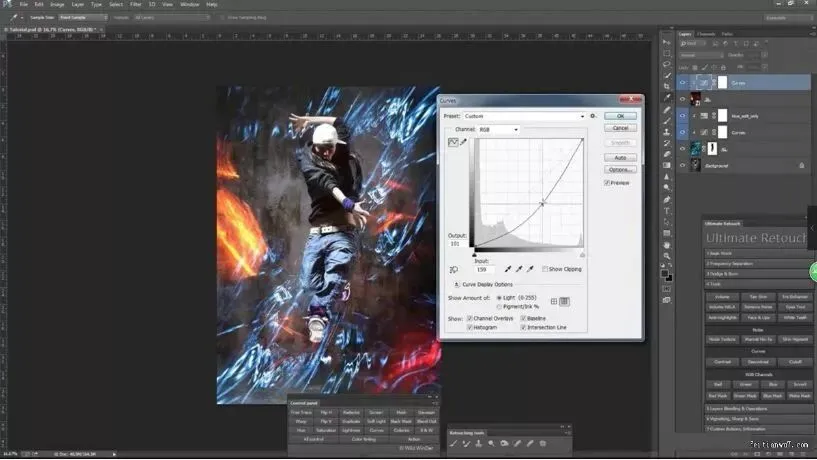This screenshot has height=460, width=817.
Task: Select the Zoom tool in the toolbar
Action: click(667, 256)
